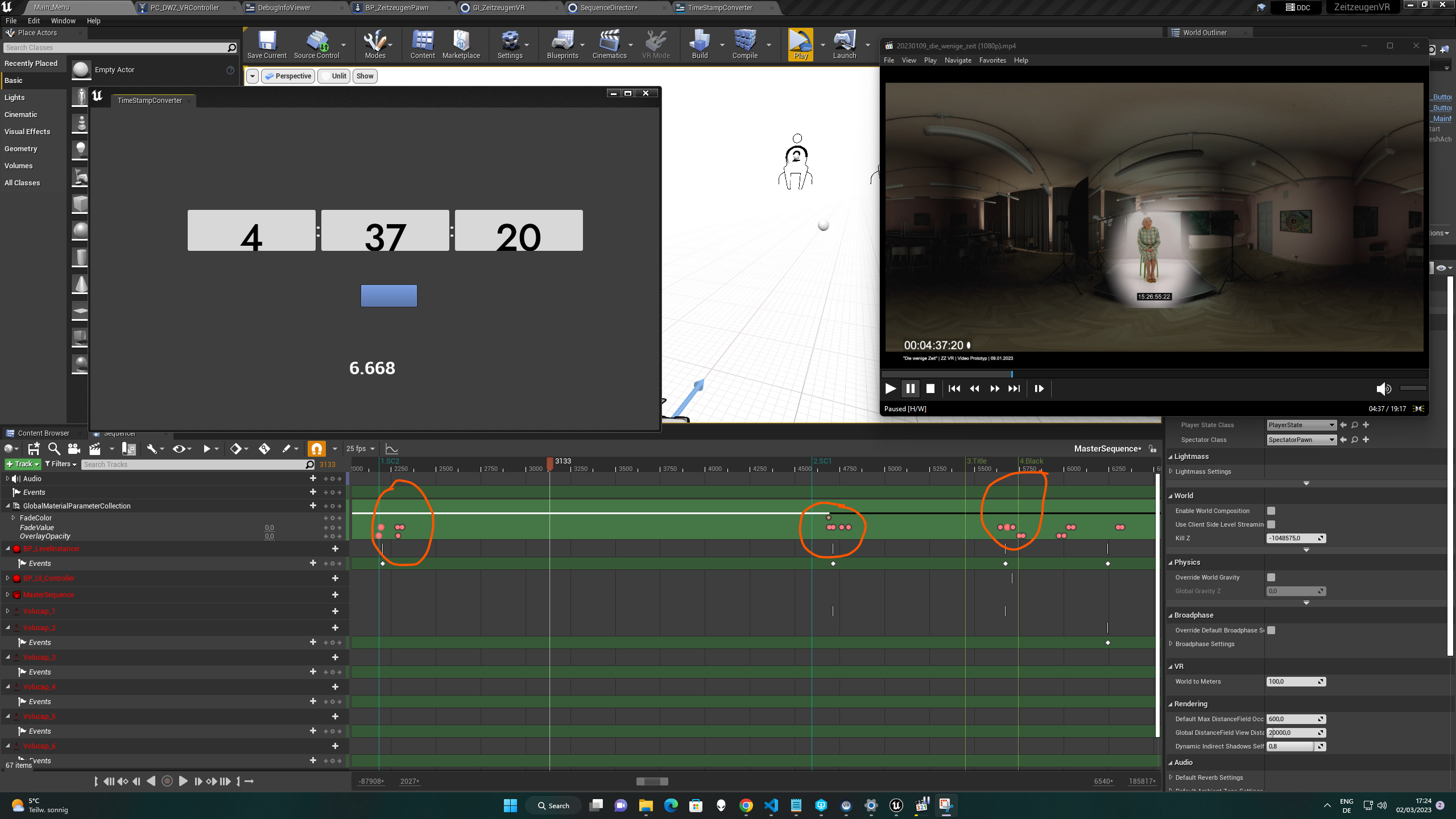Open editor Settings in the toolbar
1456x819 pixels.
(510, 44)
